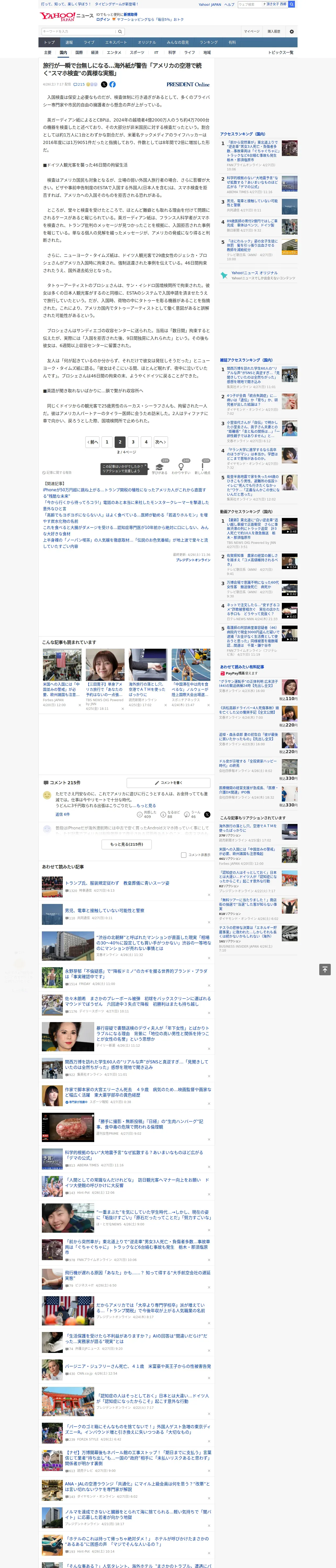Open the エキスパート tab
The image size is (336, 1568).
[x=116, y=43]
